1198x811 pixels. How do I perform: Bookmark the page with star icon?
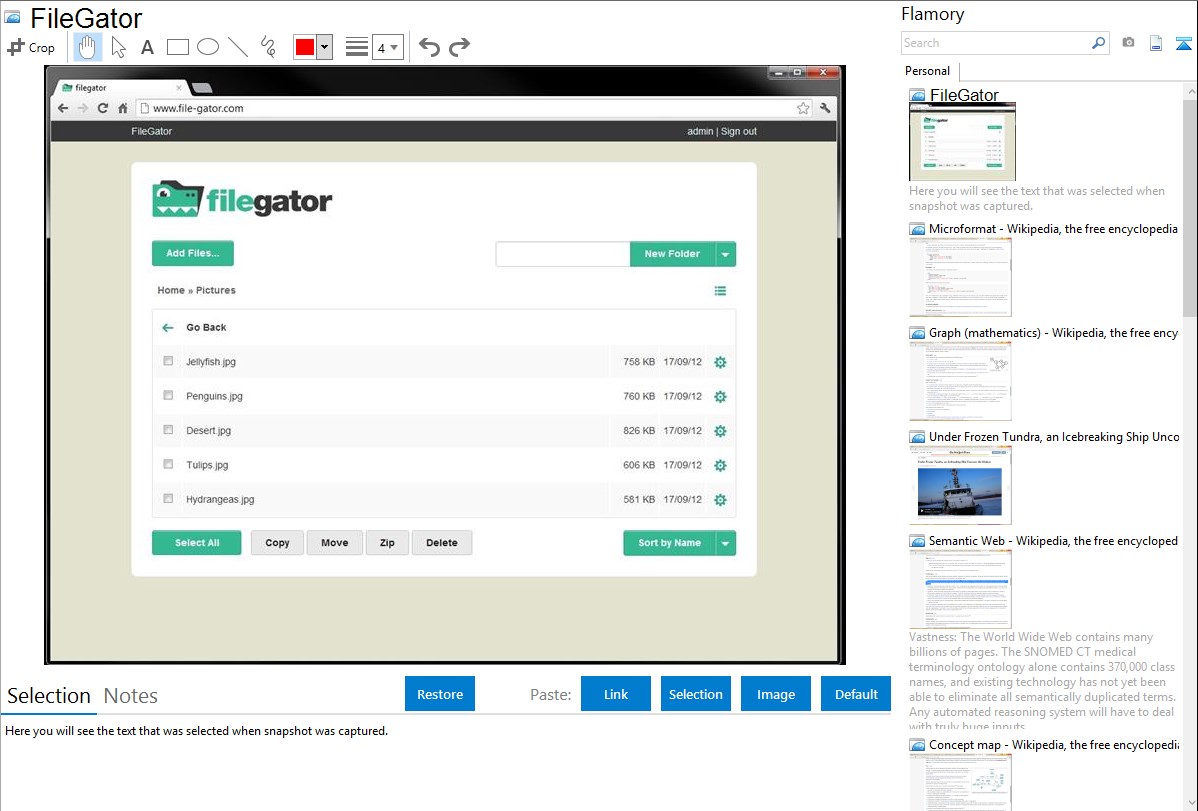tap(803, 108)
